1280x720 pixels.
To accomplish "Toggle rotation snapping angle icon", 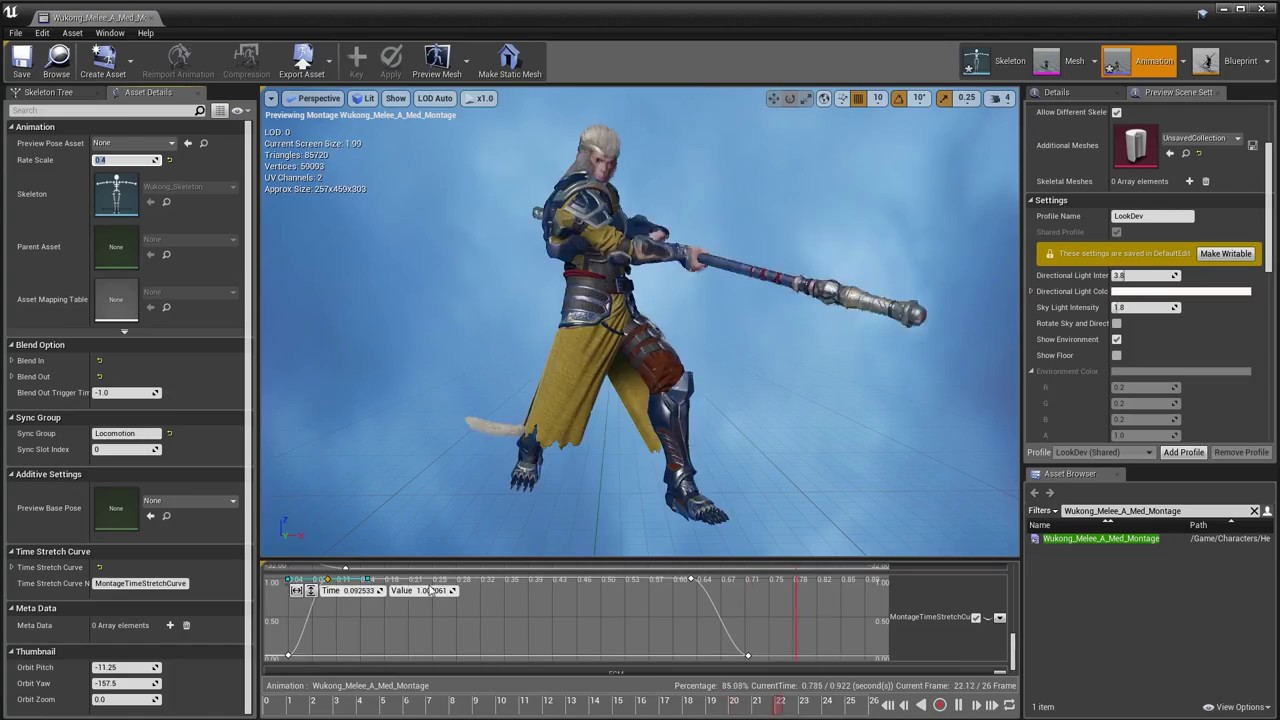I will click(x=898, y=98).
